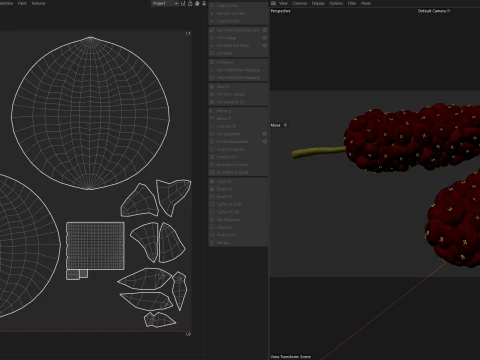This screenshot has width=480, height=360.
Task: Open Set UVW from Projection settings gear
Action: pyautogui.click(x=265, y=30)
